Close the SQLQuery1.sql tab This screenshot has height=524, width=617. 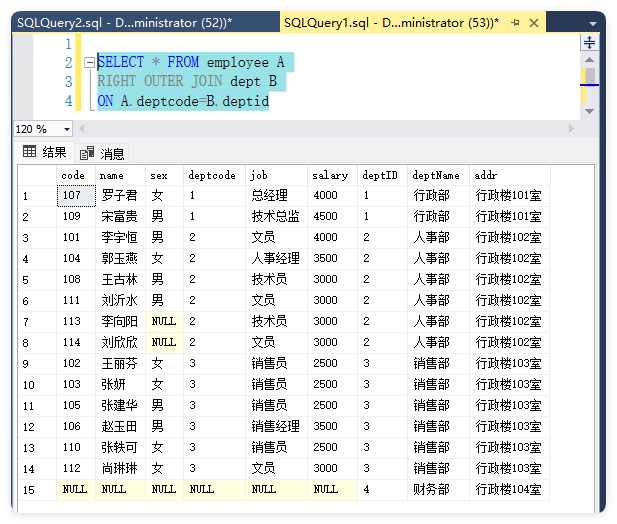[x=534, y=23]
